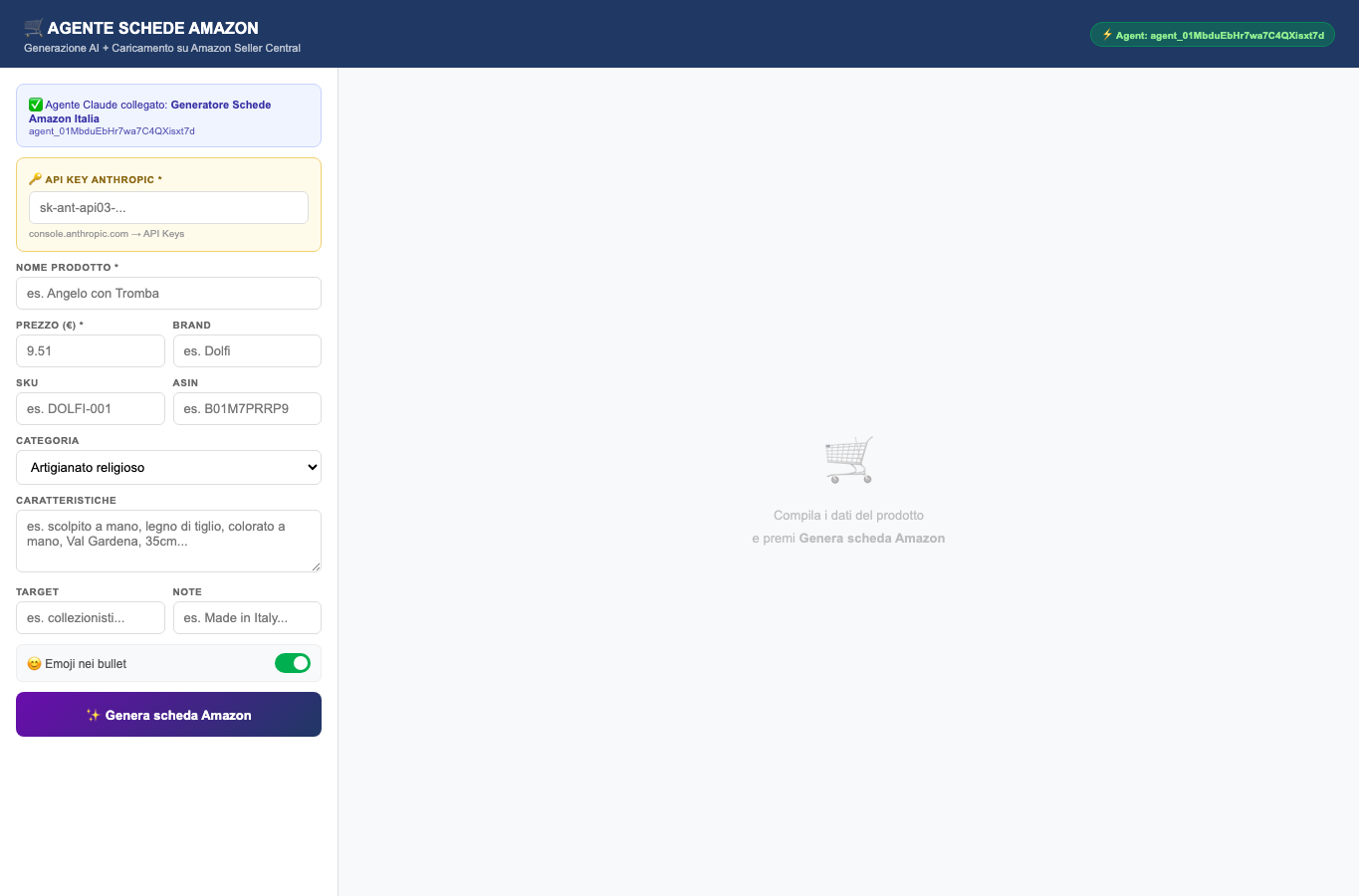The width and height of the screenshot is (1359, 896).
Task: Click the SKU input field
Action: (x=91, y=409)
